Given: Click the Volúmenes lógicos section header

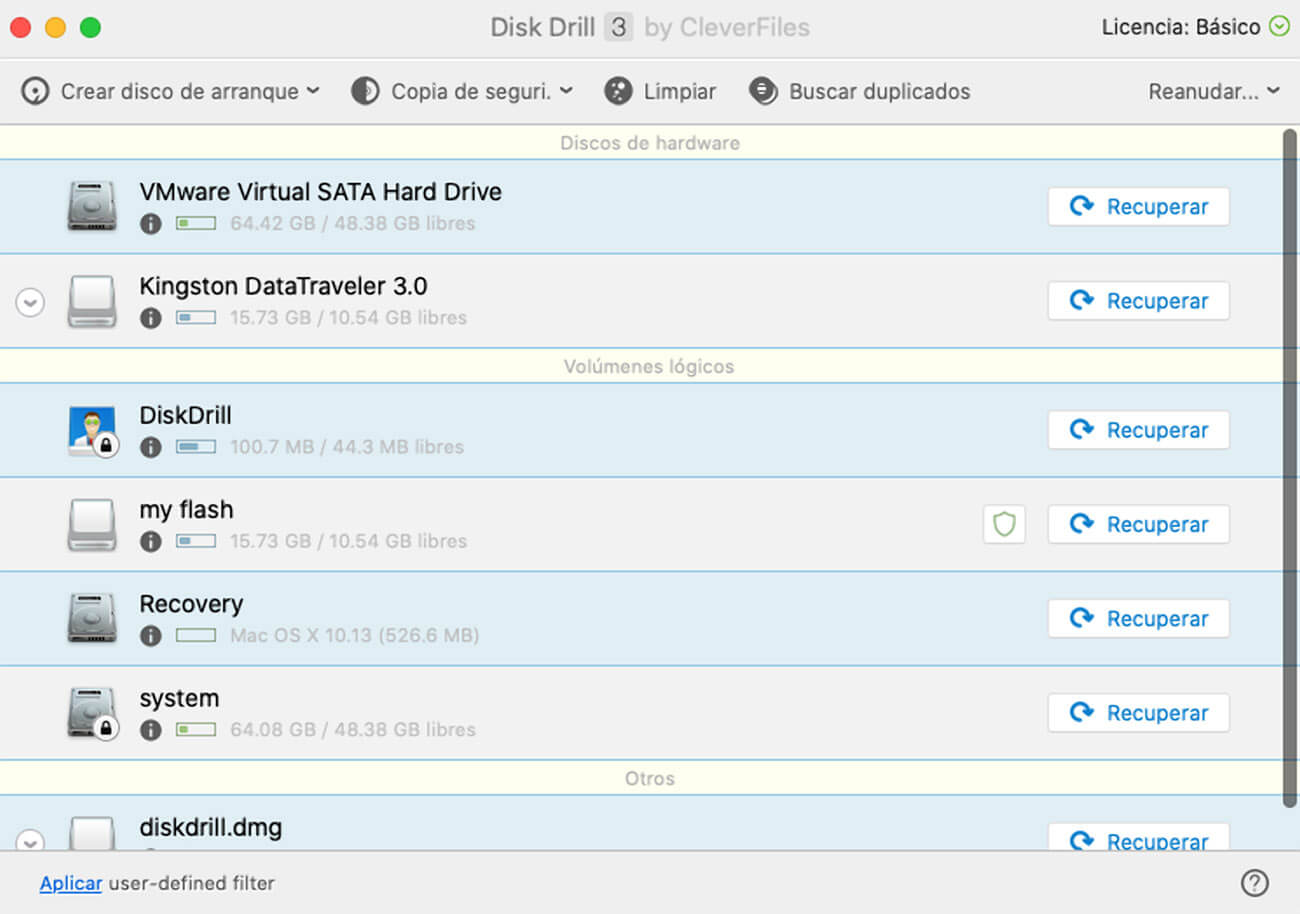Looking at the screenshot, I should pos(649,366).
